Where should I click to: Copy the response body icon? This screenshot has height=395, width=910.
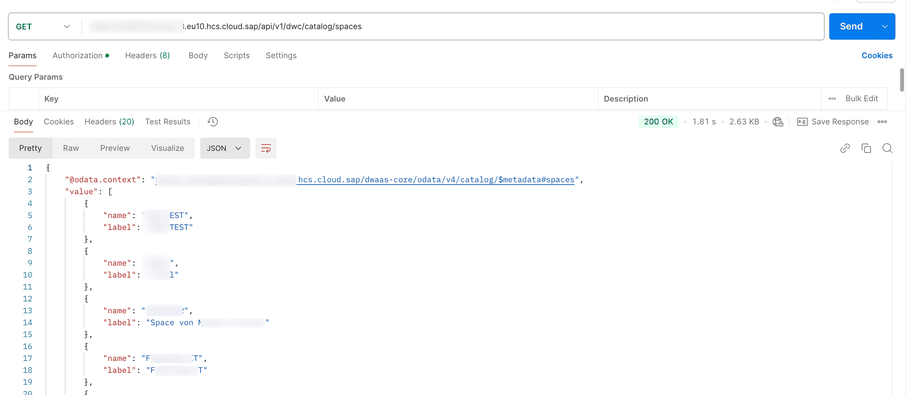point(866,148)
